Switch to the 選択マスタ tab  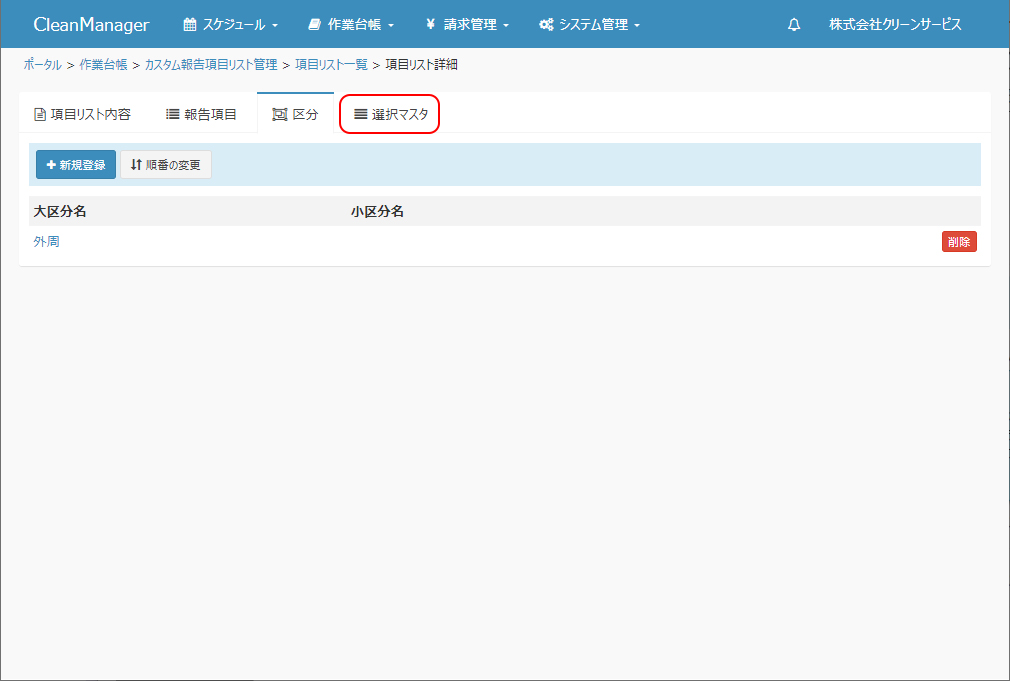(390, 114)
